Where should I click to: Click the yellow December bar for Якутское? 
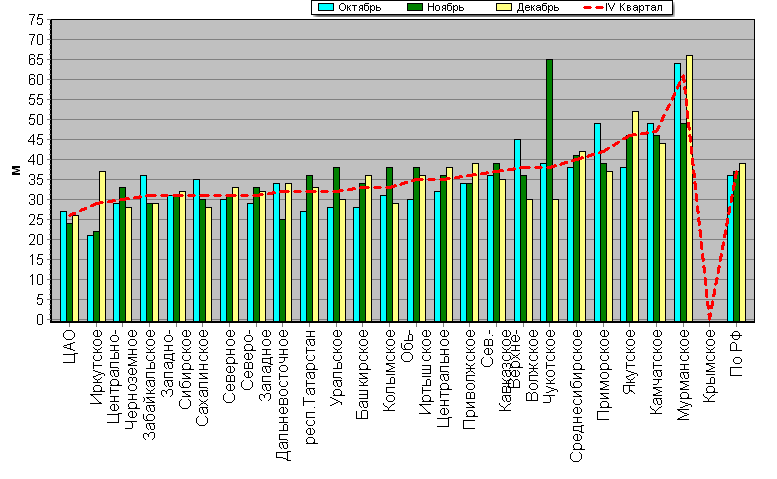tap(636, 216)
